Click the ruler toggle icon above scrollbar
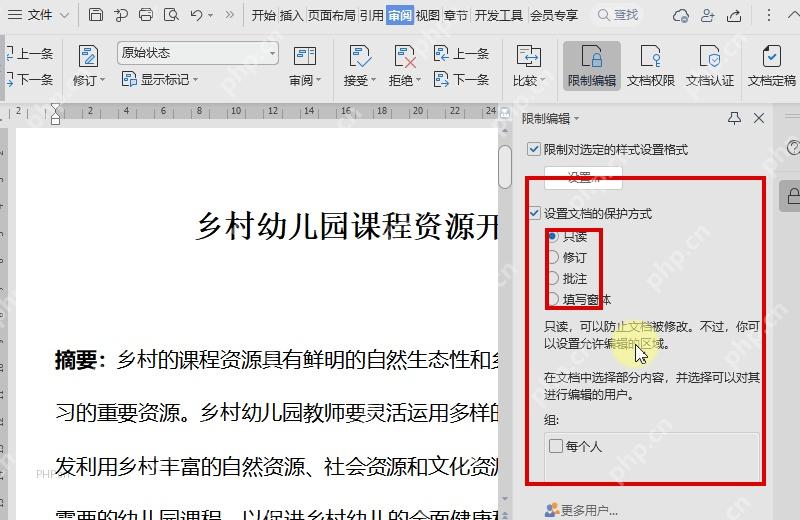Screen dimensions: 800x520 (505, 113)
